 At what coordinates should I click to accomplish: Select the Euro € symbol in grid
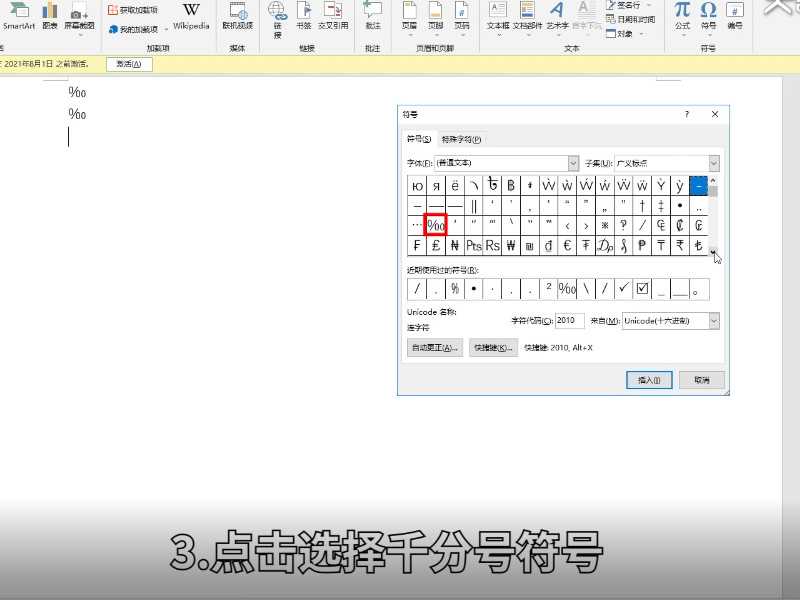point(567,245)
